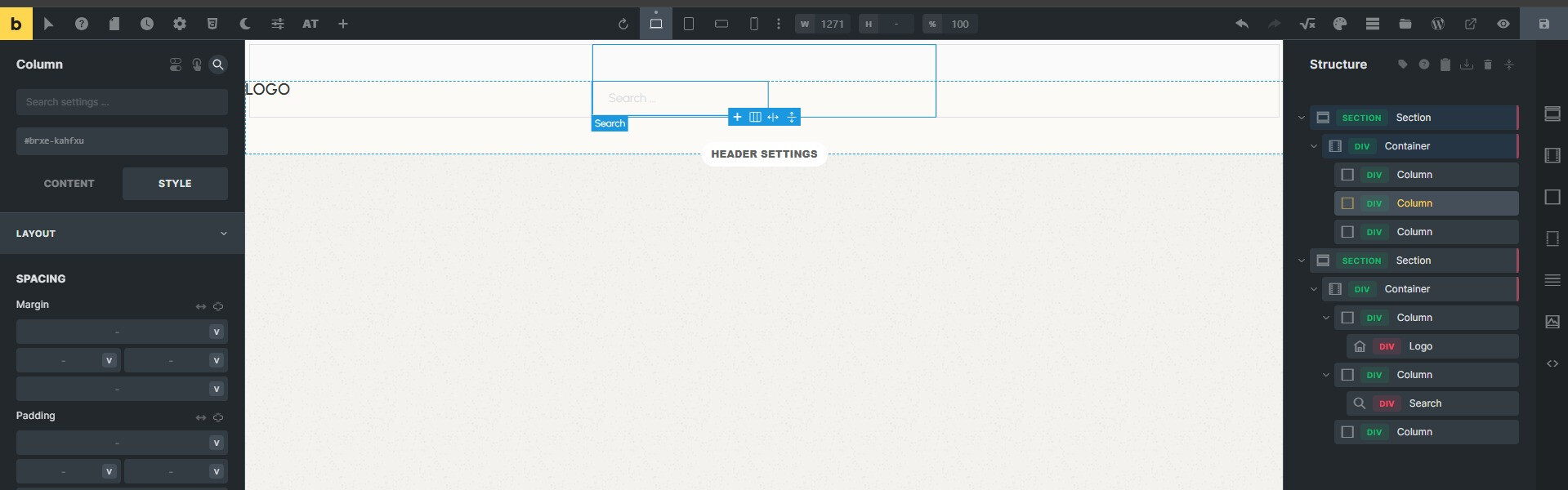Open padding top unit dropdown

tap(217, 443)
